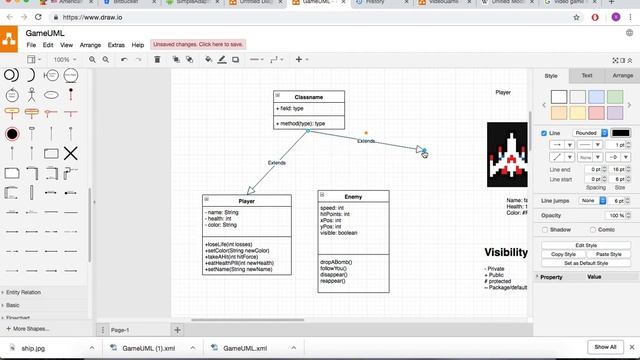Open the Arrange menu
The height and width of the screenshot is (360, 640).
click(x=90, y=45)
